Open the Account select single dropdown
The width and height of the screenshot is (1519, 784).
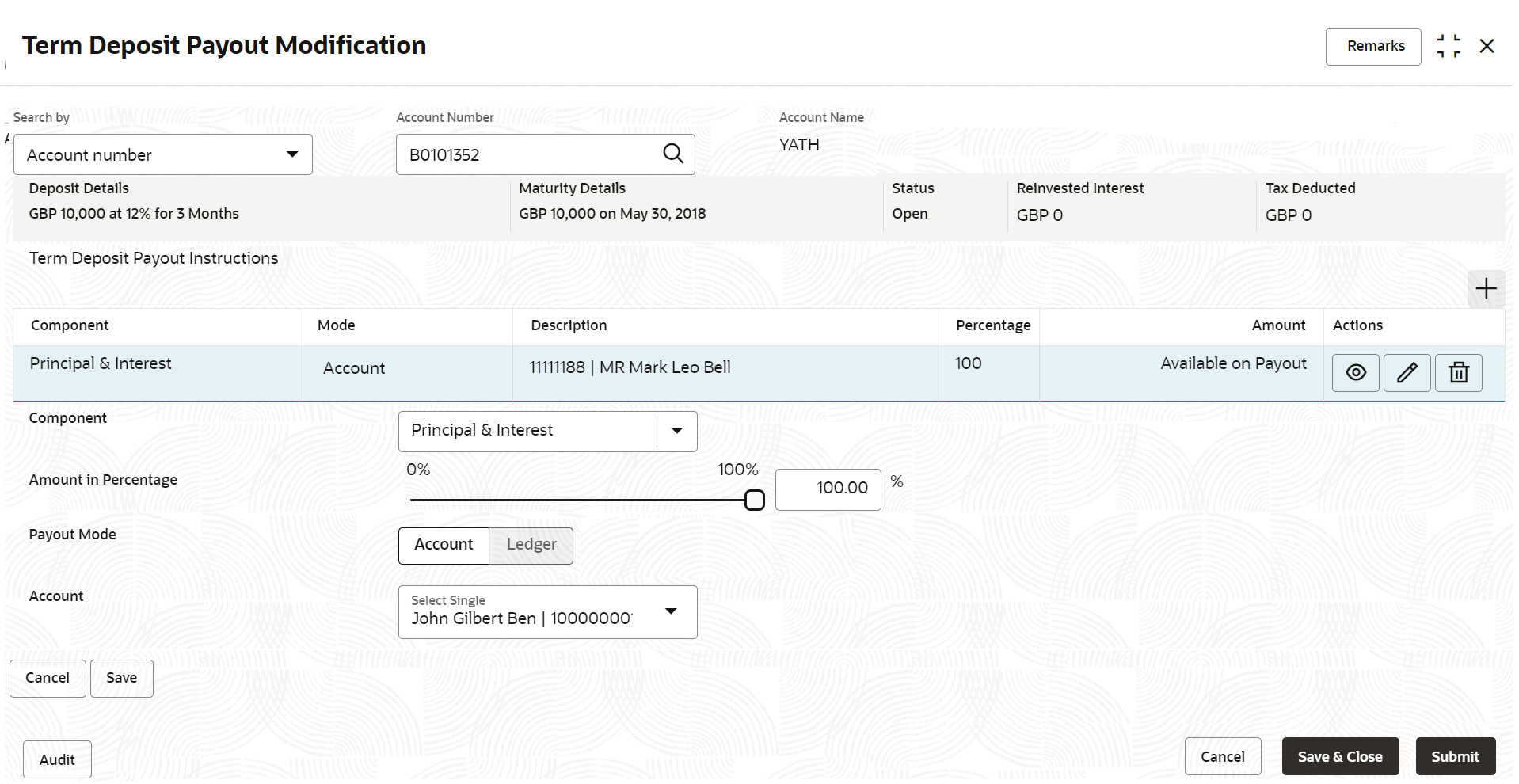tap(670, 611)
